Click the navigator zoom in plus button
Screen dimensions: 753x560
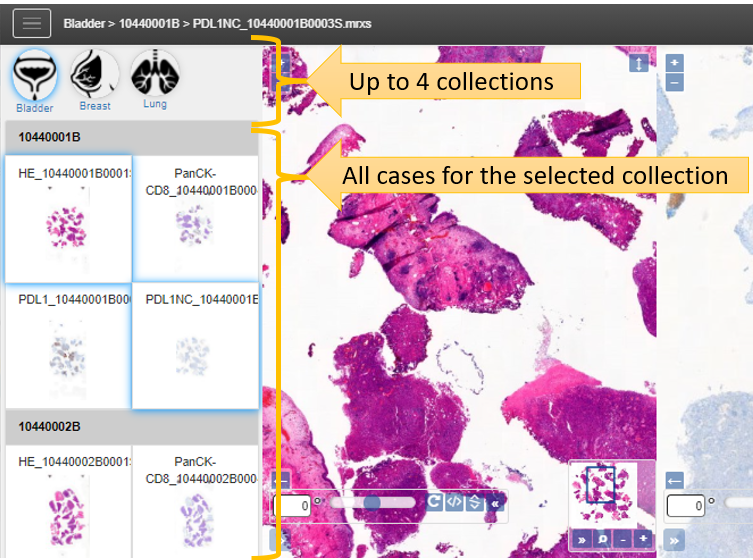pyautogui.click(x=643, y=539)
